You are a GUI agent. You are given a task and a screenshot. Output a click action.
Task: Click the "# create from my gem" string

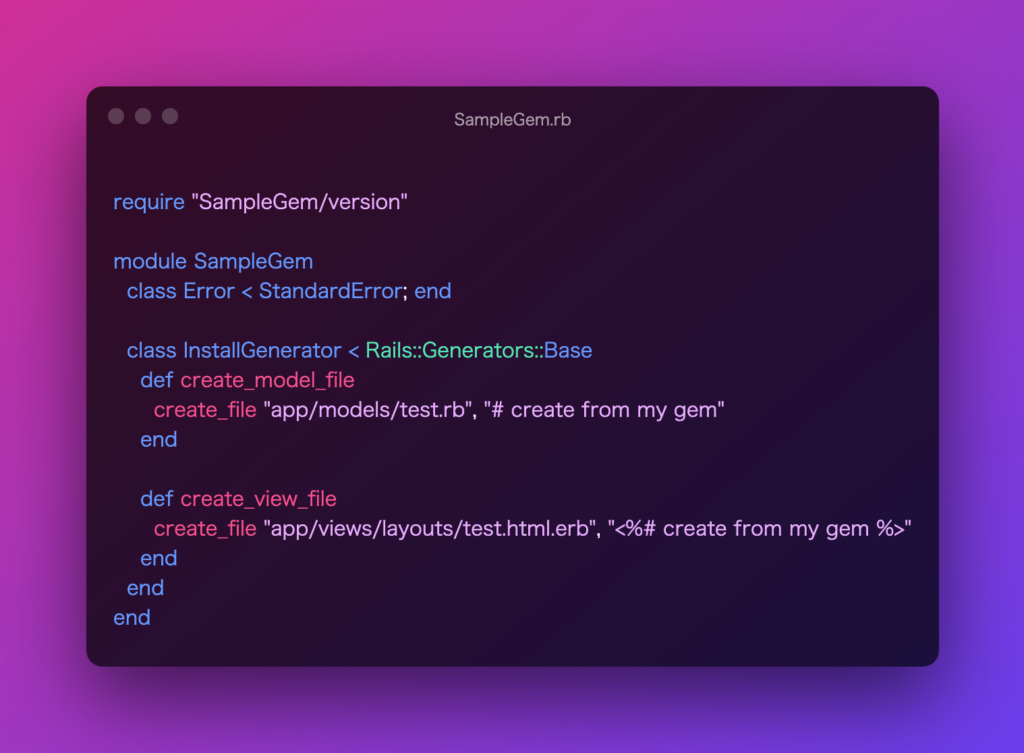(604, 410)
